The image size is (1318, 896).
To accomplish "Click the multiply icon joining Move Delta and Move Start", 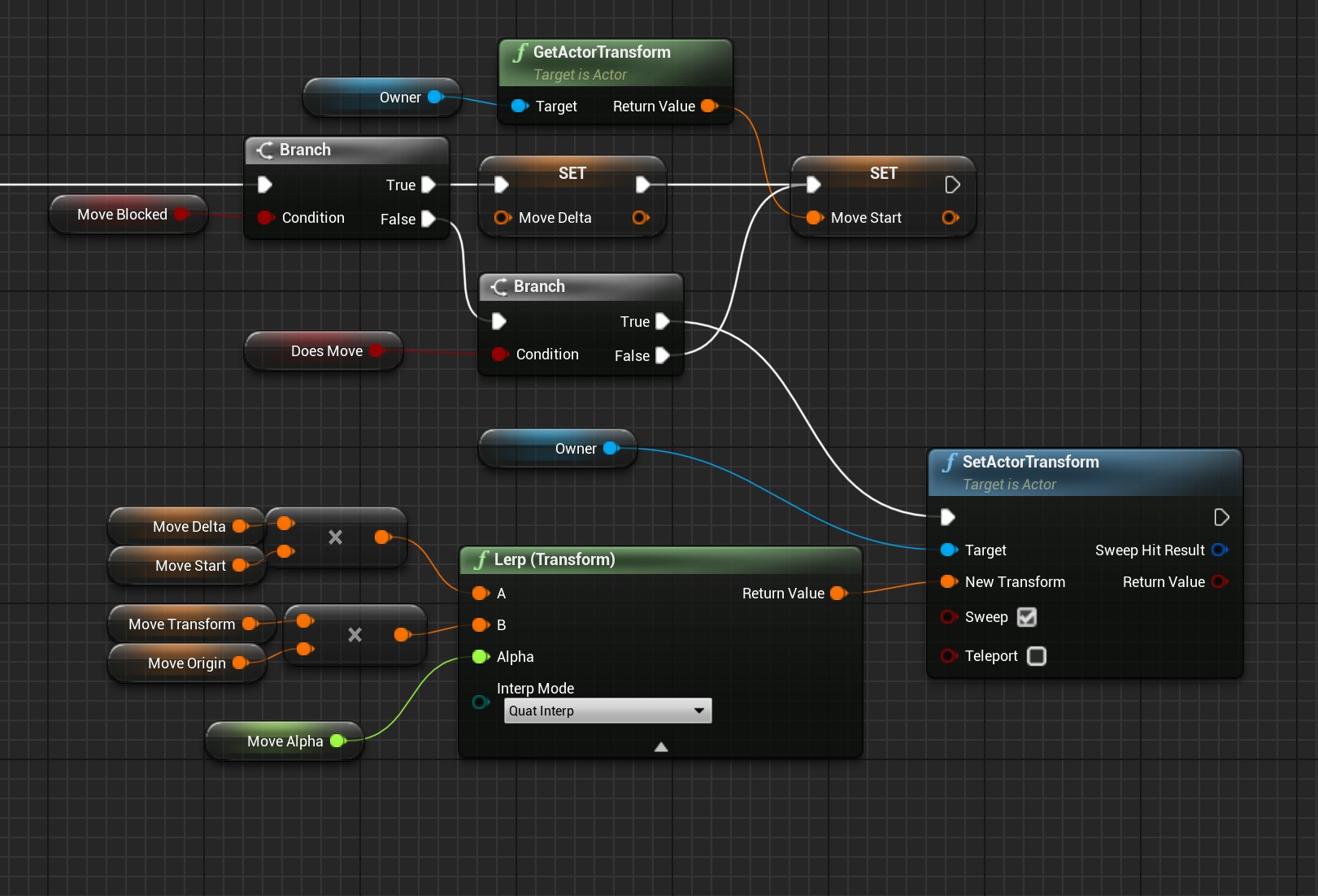I will pos(335,537).
